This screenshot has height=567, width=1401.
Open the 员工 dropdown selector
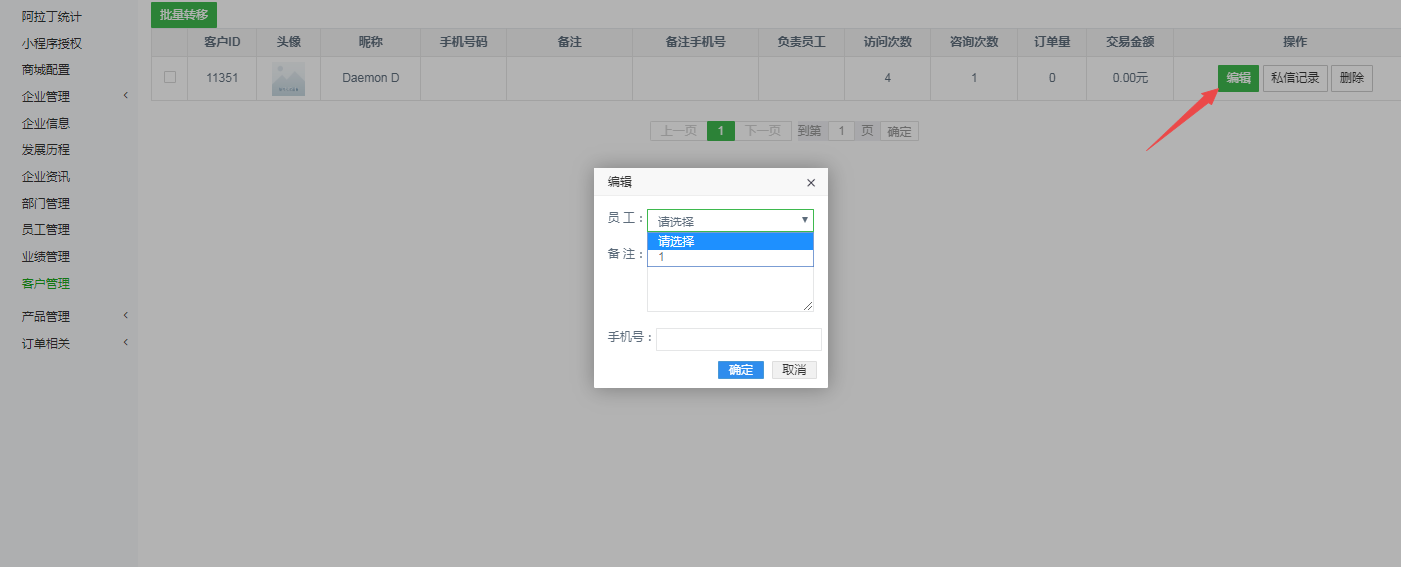[730, 221]
